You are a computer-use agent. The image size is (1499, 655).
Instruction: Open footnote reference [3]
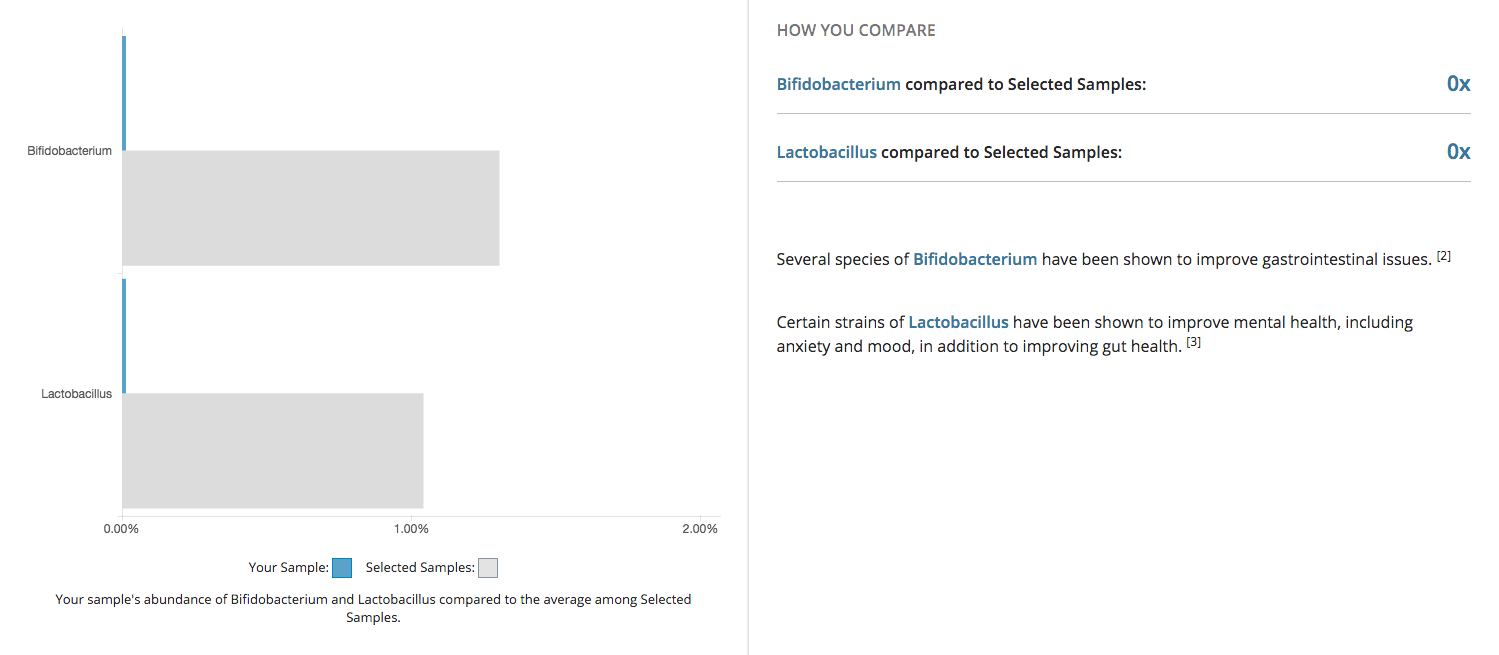[1193, 342]
